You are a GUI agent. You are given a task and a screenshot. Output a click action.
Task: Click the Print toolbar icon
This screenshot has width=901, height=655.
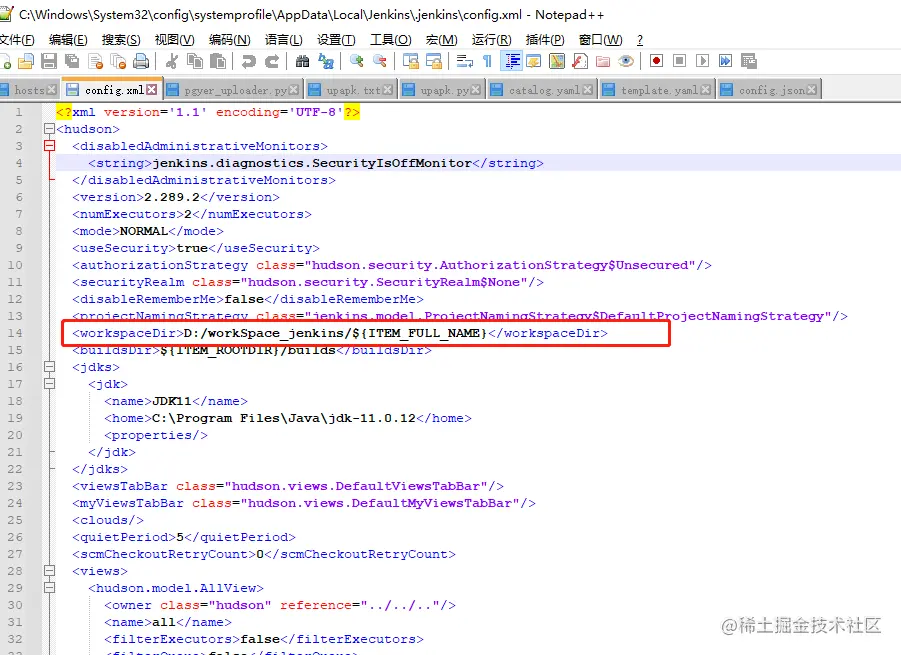140,62
